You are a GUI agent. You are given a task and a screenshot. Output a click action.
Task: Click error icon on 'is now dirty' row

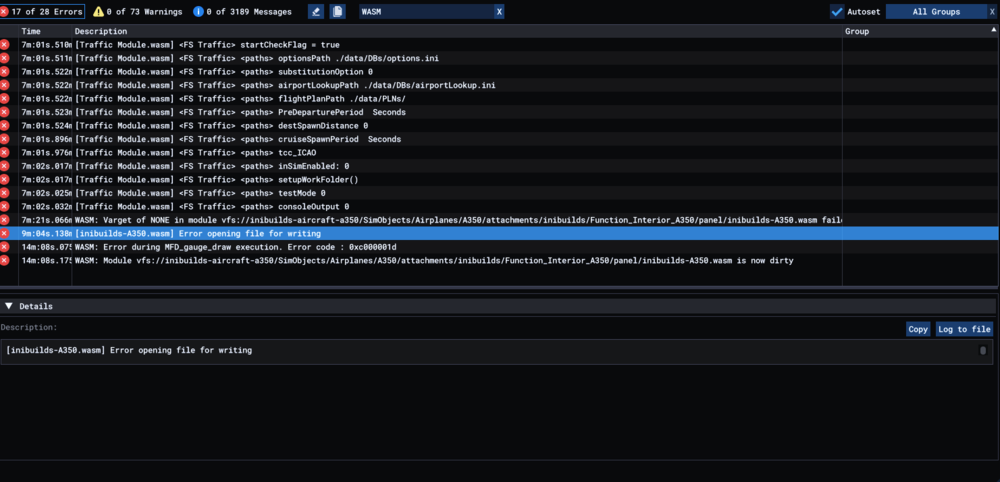5,260
